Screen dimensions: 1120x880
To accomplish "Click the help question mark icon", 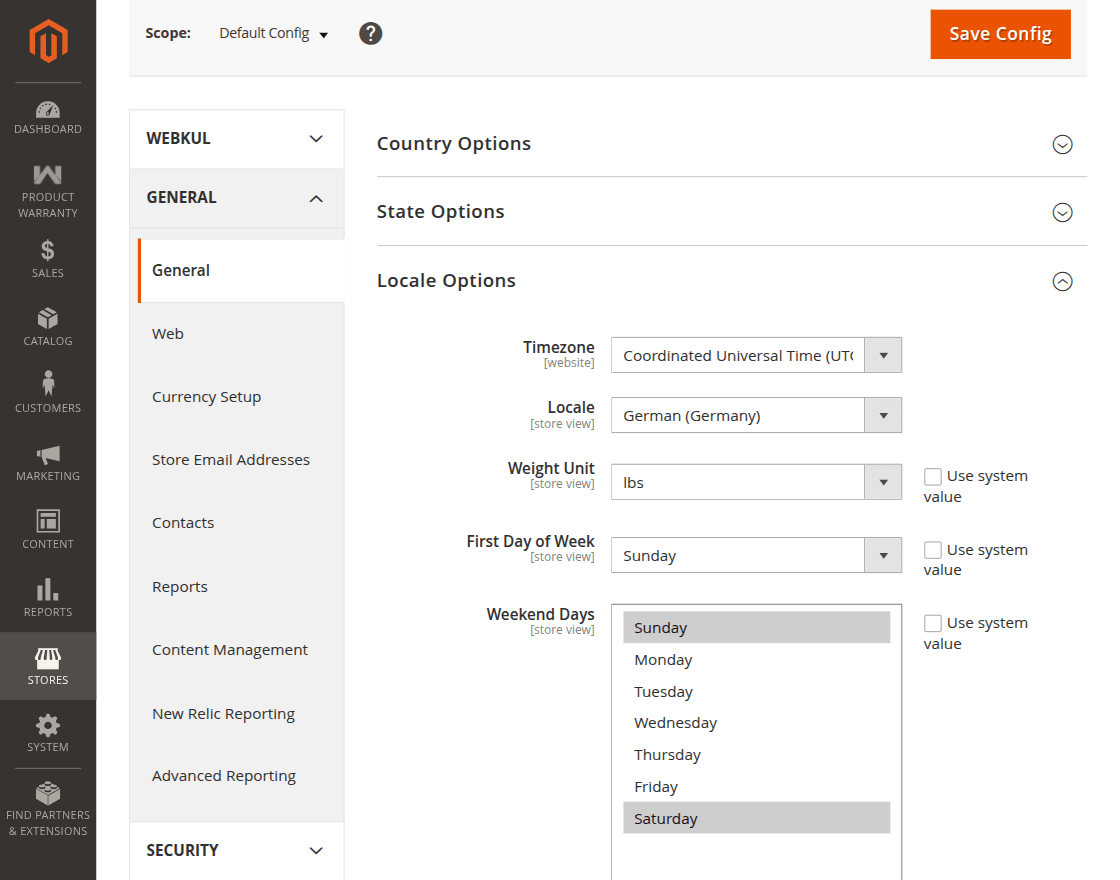I will click(x=371, y=33).
